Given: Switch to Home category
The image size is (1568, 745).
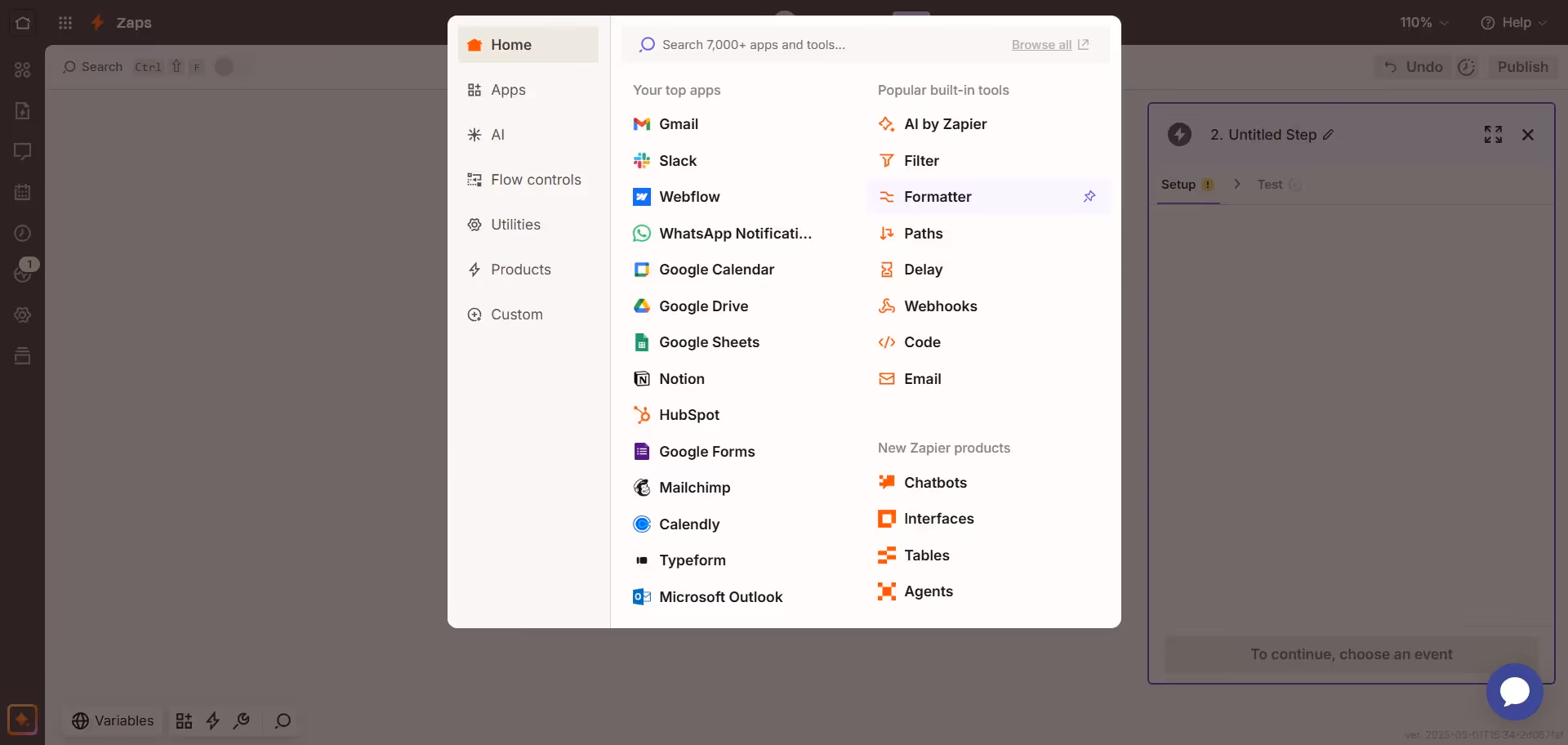Looking at the screenshot, I should click(528, 45).
